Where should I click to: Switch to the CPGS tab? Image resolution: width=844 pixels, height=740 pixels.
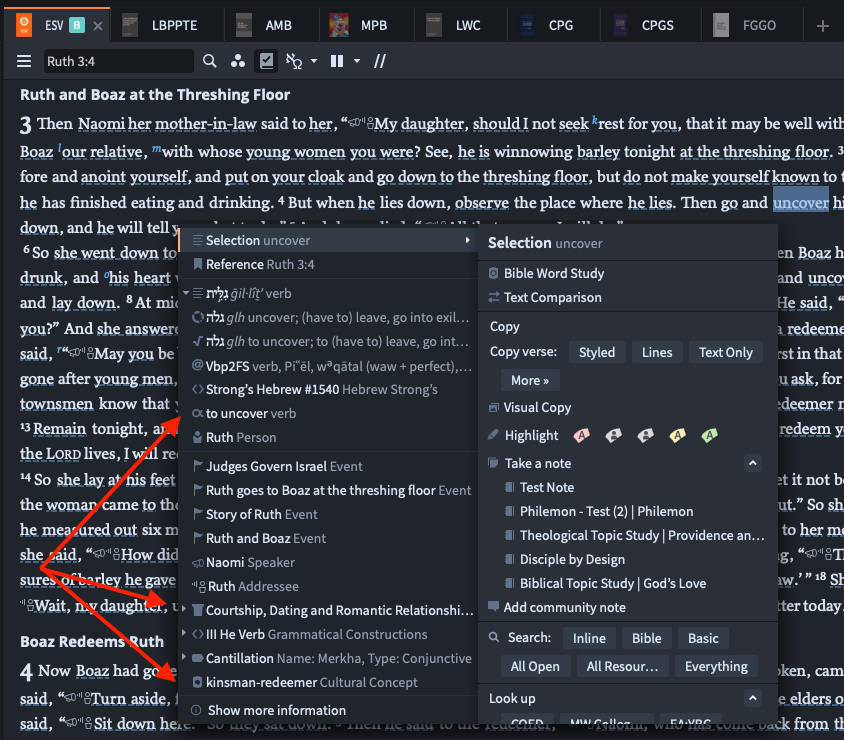click(657, 25)
